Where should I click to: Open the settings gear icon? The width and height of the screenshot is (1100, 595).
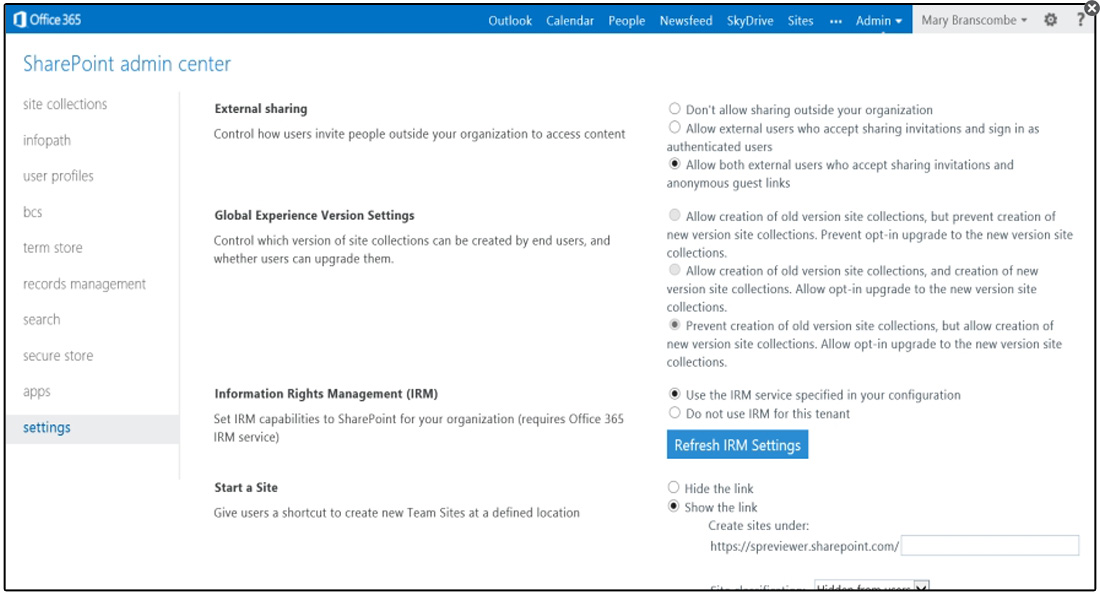coord(1050,20)
